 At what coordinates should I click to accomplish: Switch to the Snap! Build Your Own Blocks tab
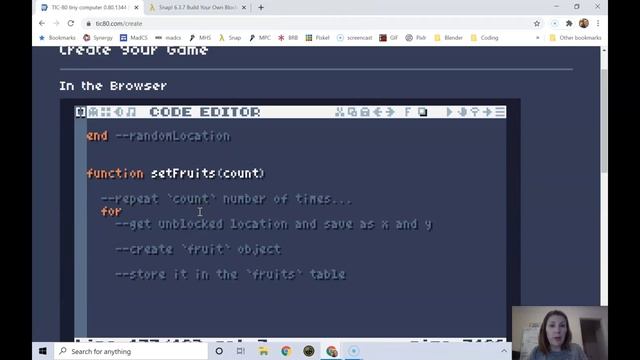tap(197, 7)
